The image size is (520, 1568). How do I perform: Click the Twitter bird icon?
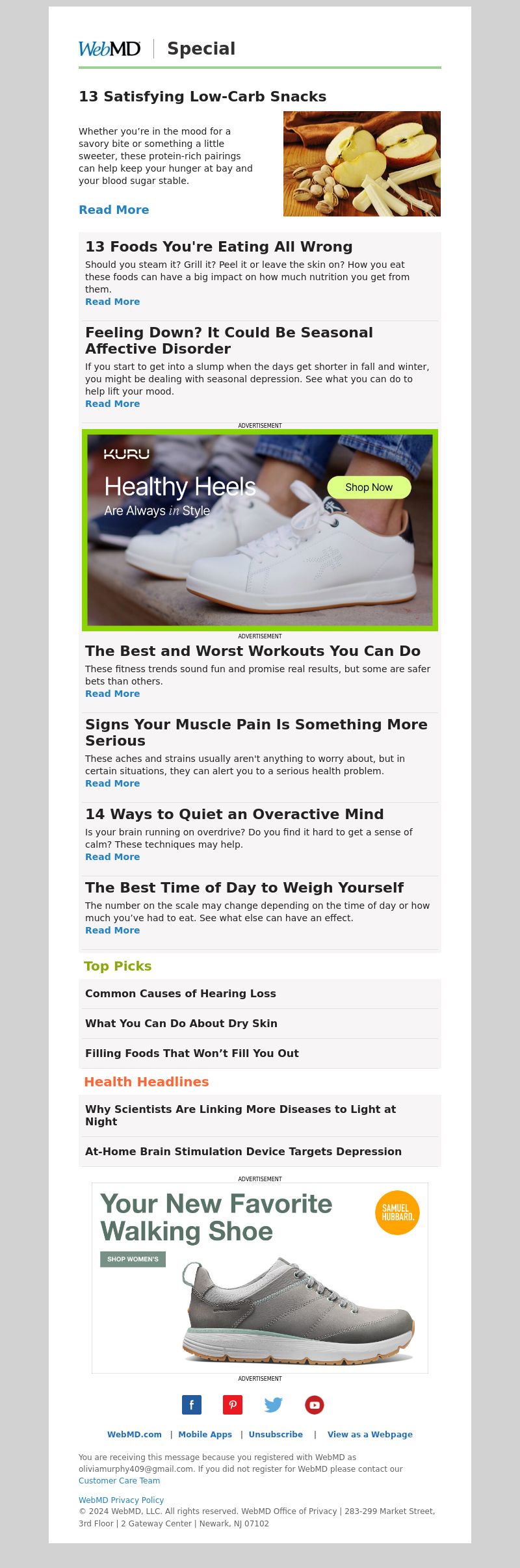[274, 1404]
